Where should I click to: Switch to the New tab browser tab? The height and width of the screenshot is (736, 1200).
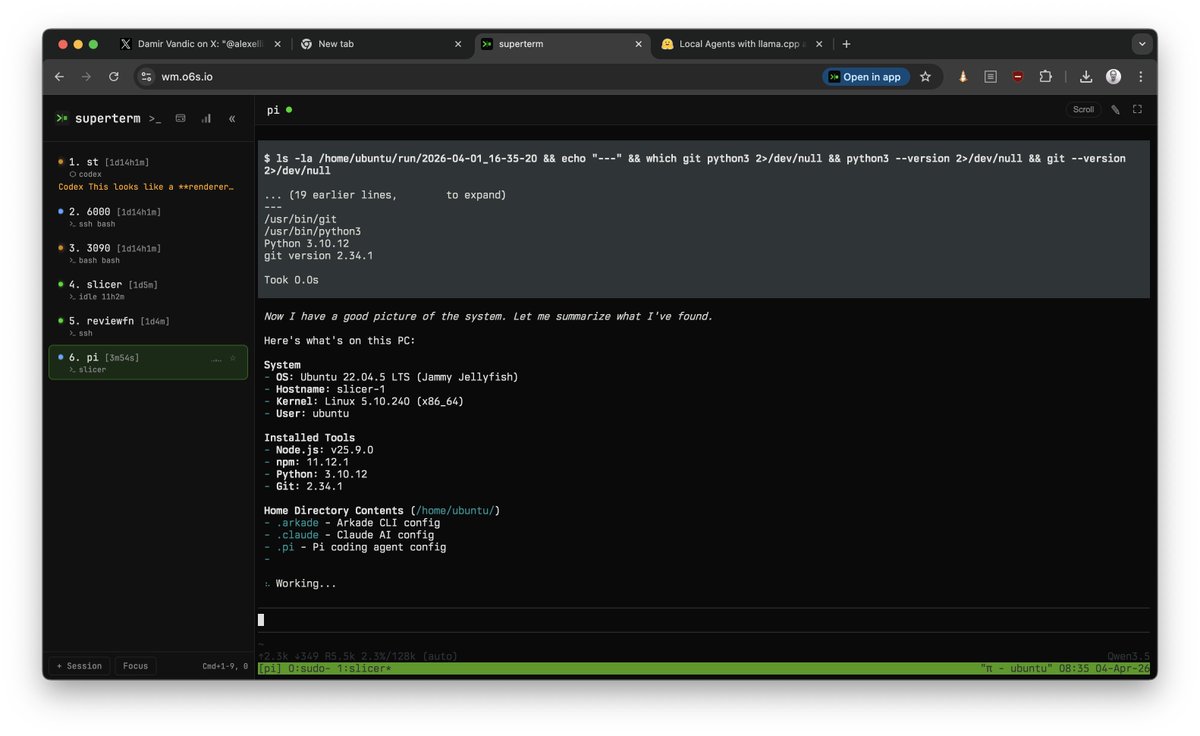380,44
